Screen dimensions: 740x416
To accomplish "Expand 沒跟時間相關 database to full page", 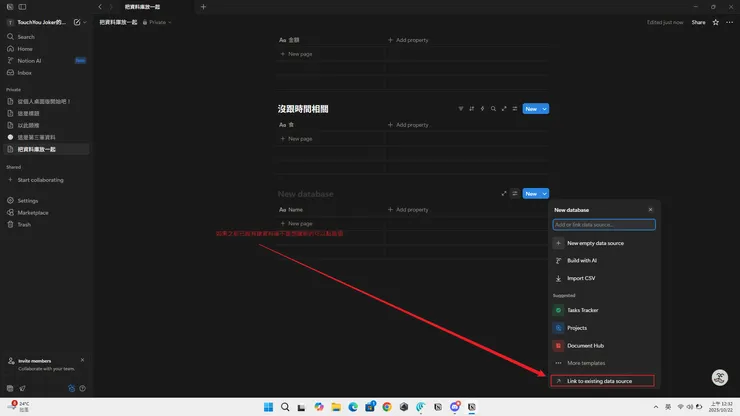I will [x=504, y=109].
